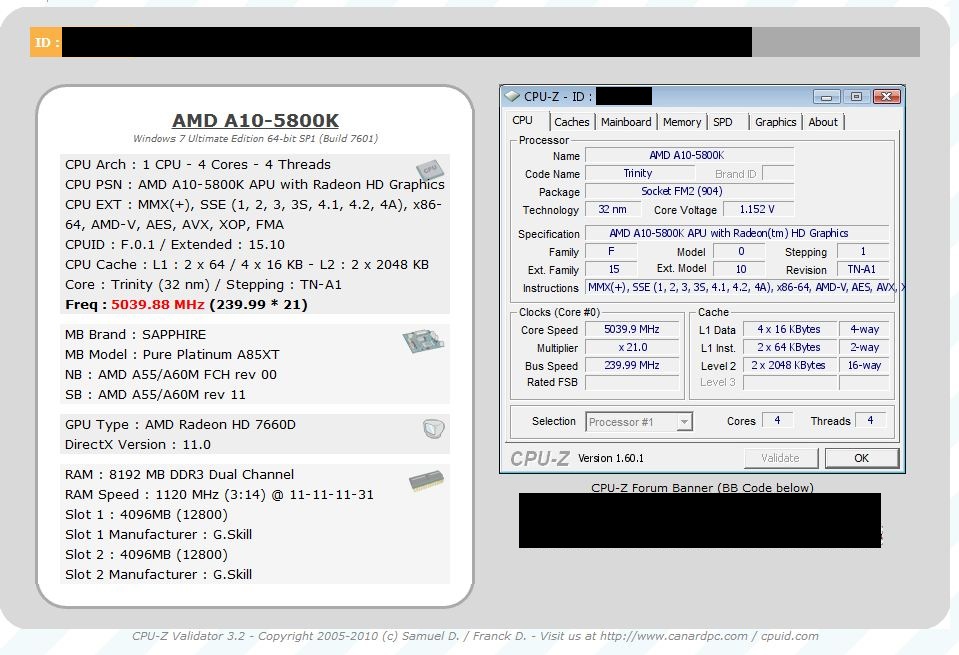
Task: Maximize the CPU-Z window
Action: tap(856, 97)
